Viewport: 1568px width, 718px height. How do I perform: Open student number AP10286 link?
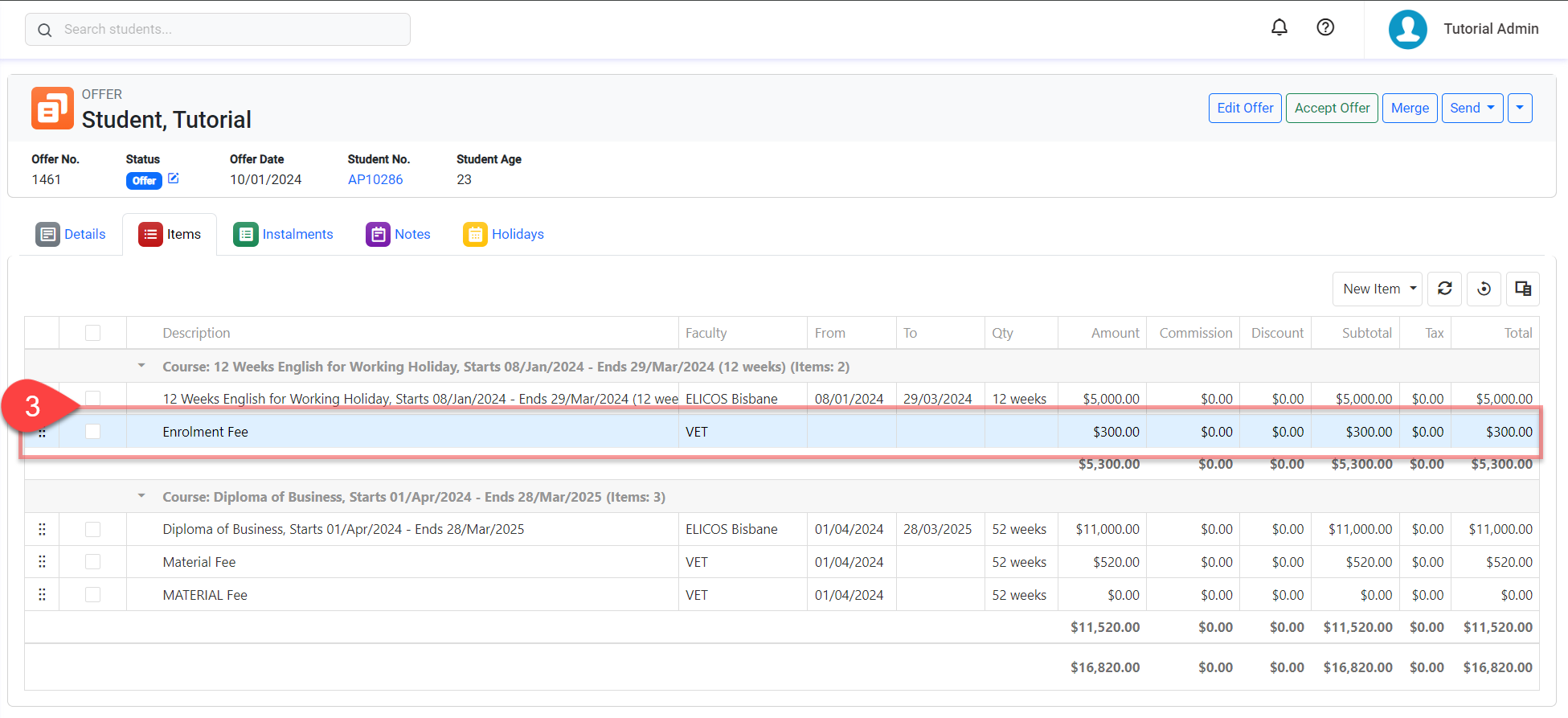click(x=375, y=179)
